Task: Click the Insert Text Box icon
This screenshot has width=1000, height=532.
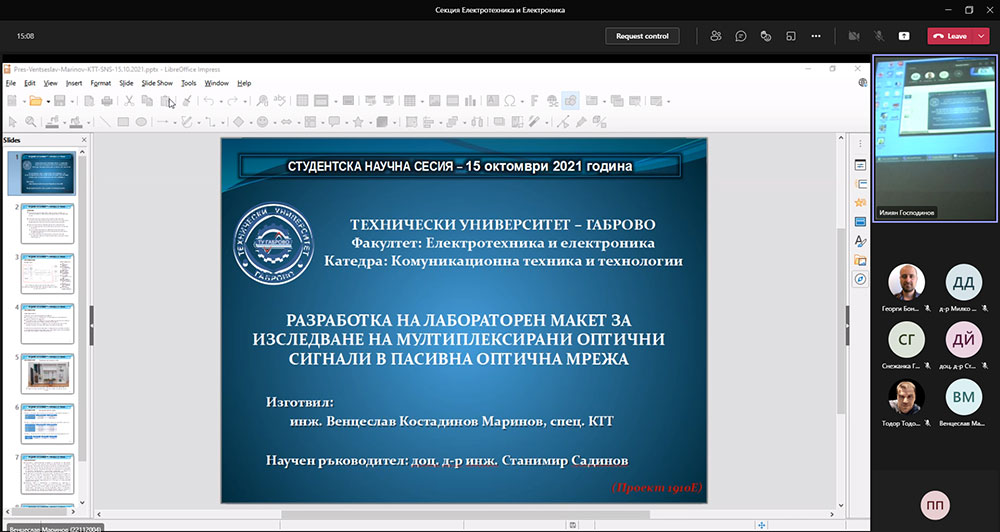Action: [493, 101]
